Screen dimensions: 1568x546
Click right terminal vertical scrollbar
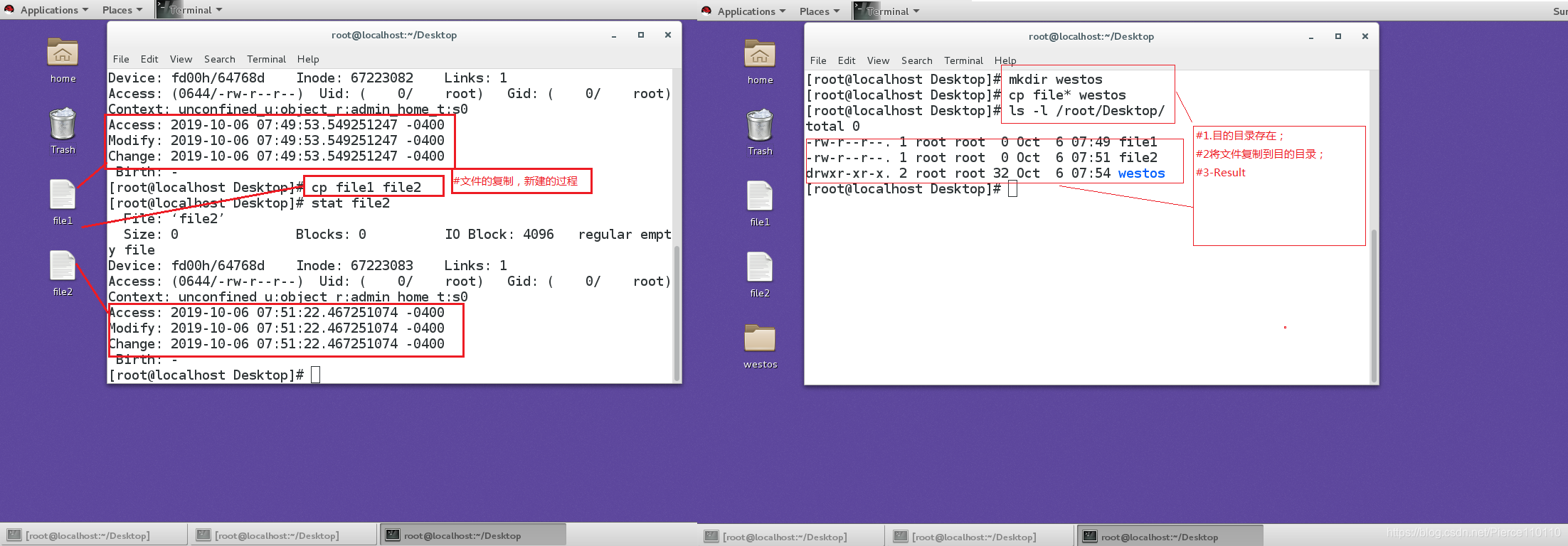[1374, 306]
